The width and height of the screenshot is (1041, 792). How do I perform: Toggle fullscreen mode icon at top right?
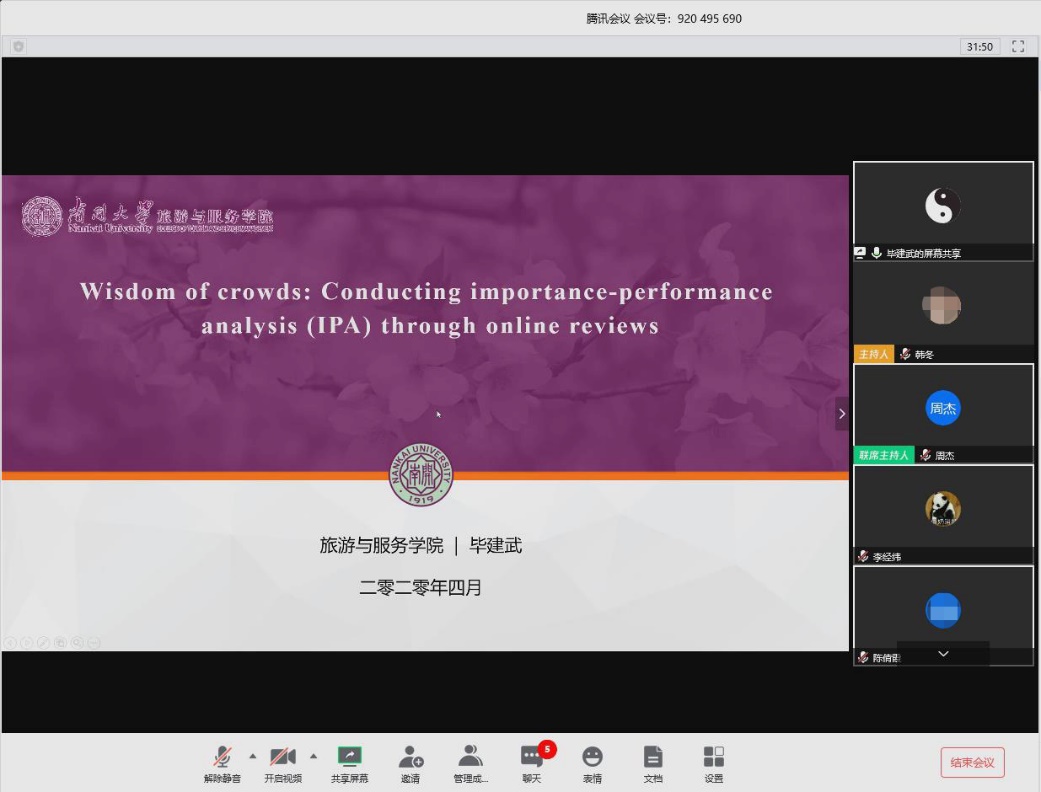tap(1018, 46)
